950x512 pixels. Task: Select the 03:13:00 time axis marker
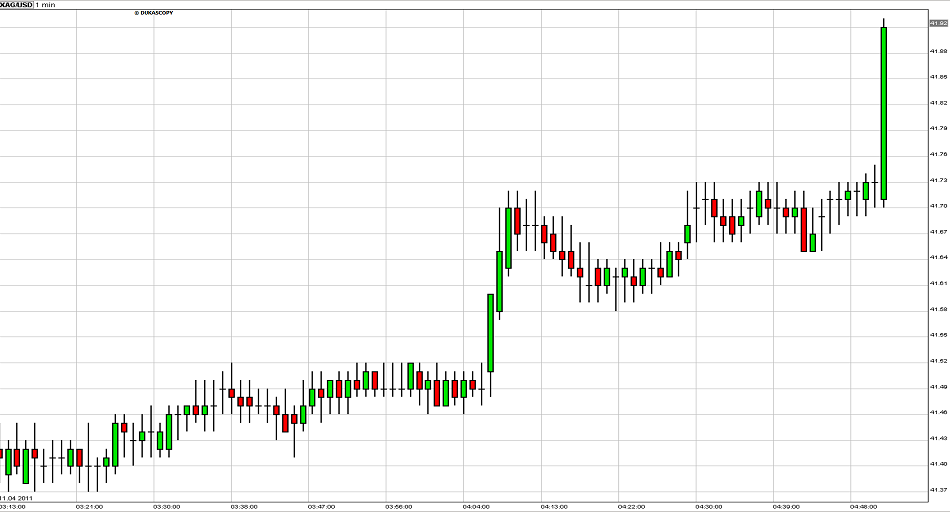[11, 506]
